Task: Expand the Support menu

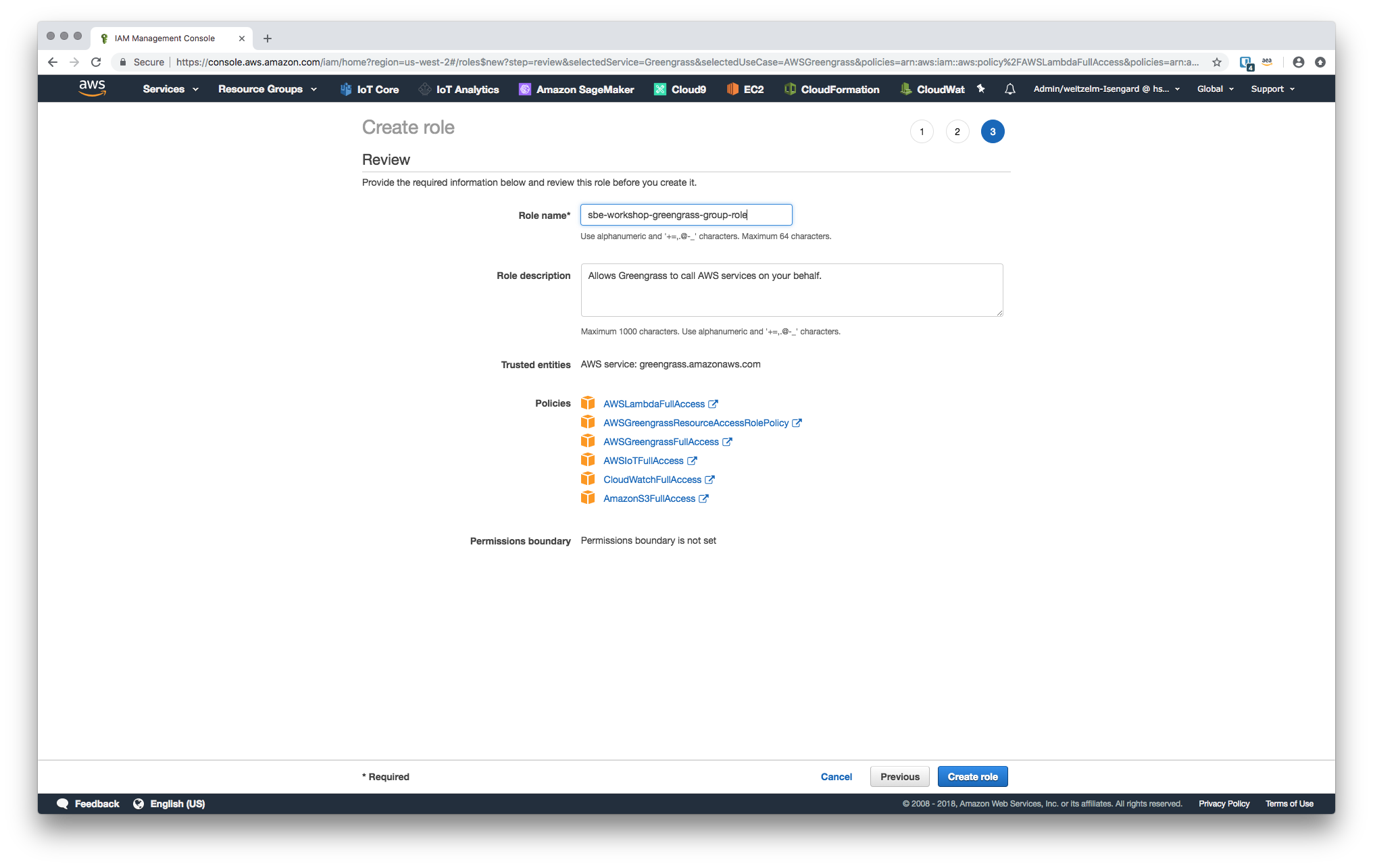Action: [x=1273, y=89]
